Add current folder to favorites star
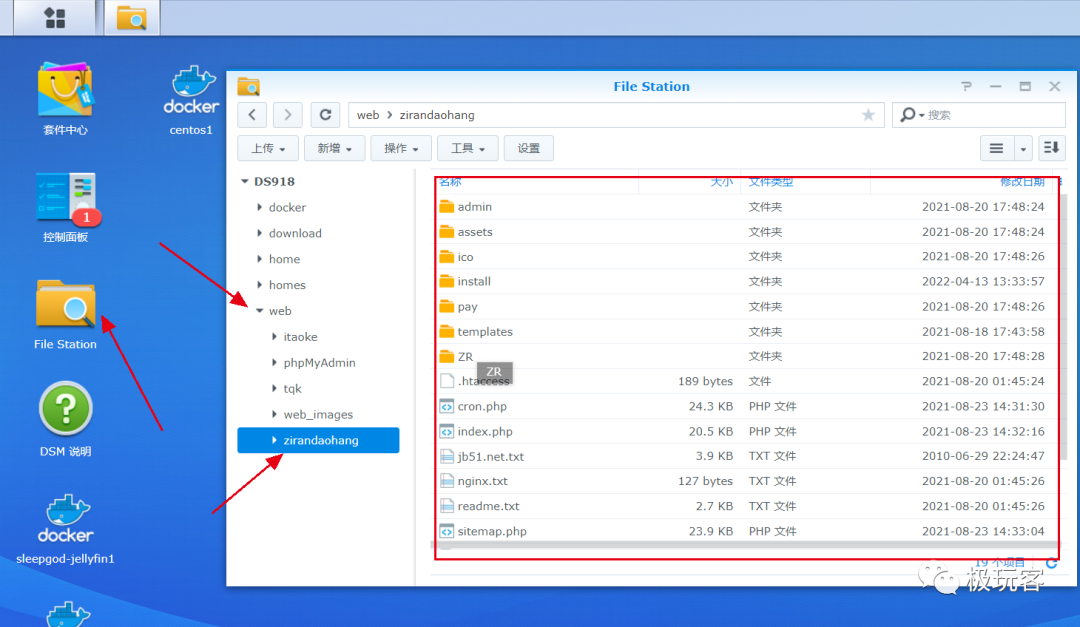This screenshot has height=627, width=1080. (868, 115)
